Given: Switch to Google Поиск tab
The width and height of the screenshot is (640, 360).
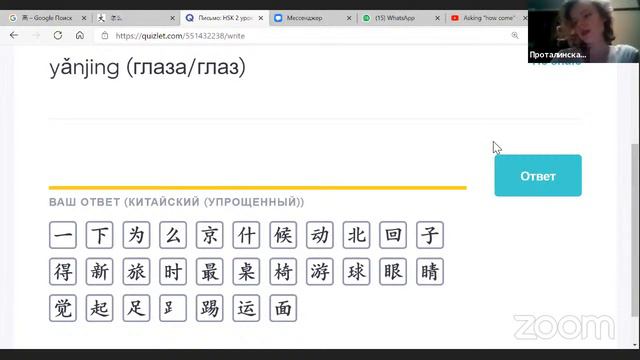Looking at the screenshot, I should (47, 18).
